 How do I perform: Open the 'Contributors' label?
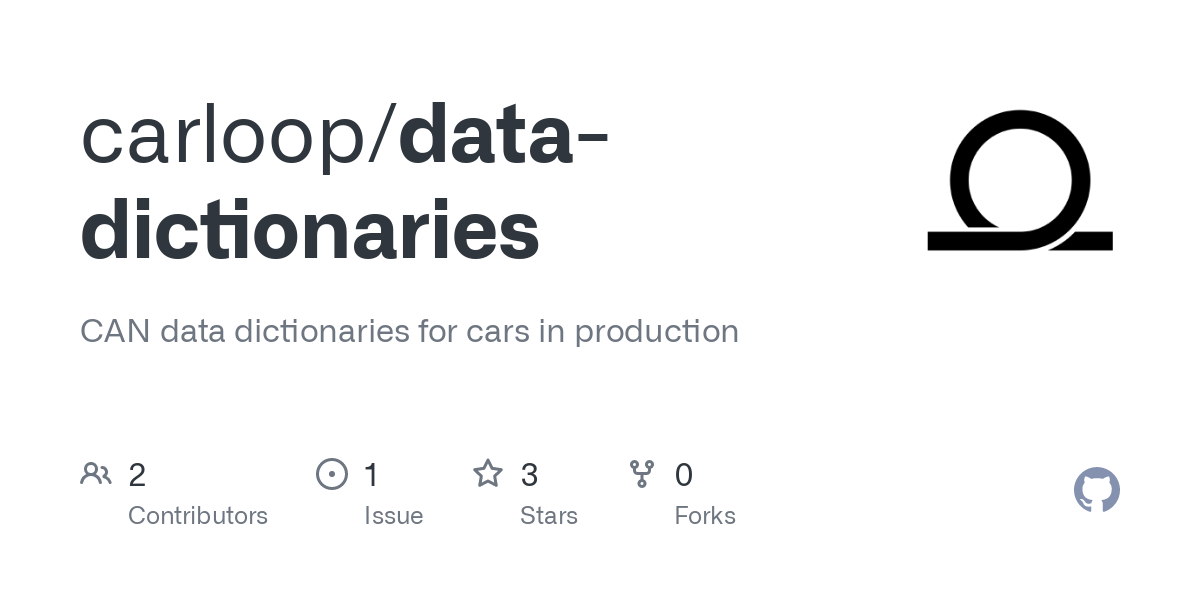[x=198, y=516]
